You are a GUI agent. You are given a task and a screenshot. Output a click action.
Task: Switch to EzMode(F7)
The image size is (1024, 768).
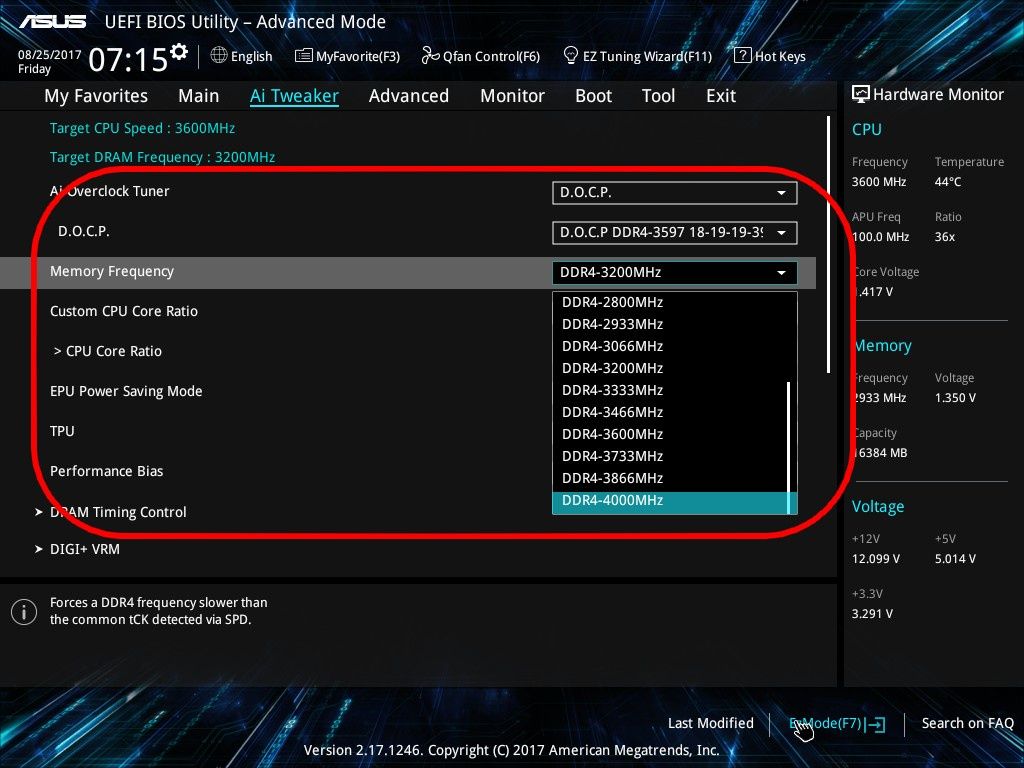837,724
